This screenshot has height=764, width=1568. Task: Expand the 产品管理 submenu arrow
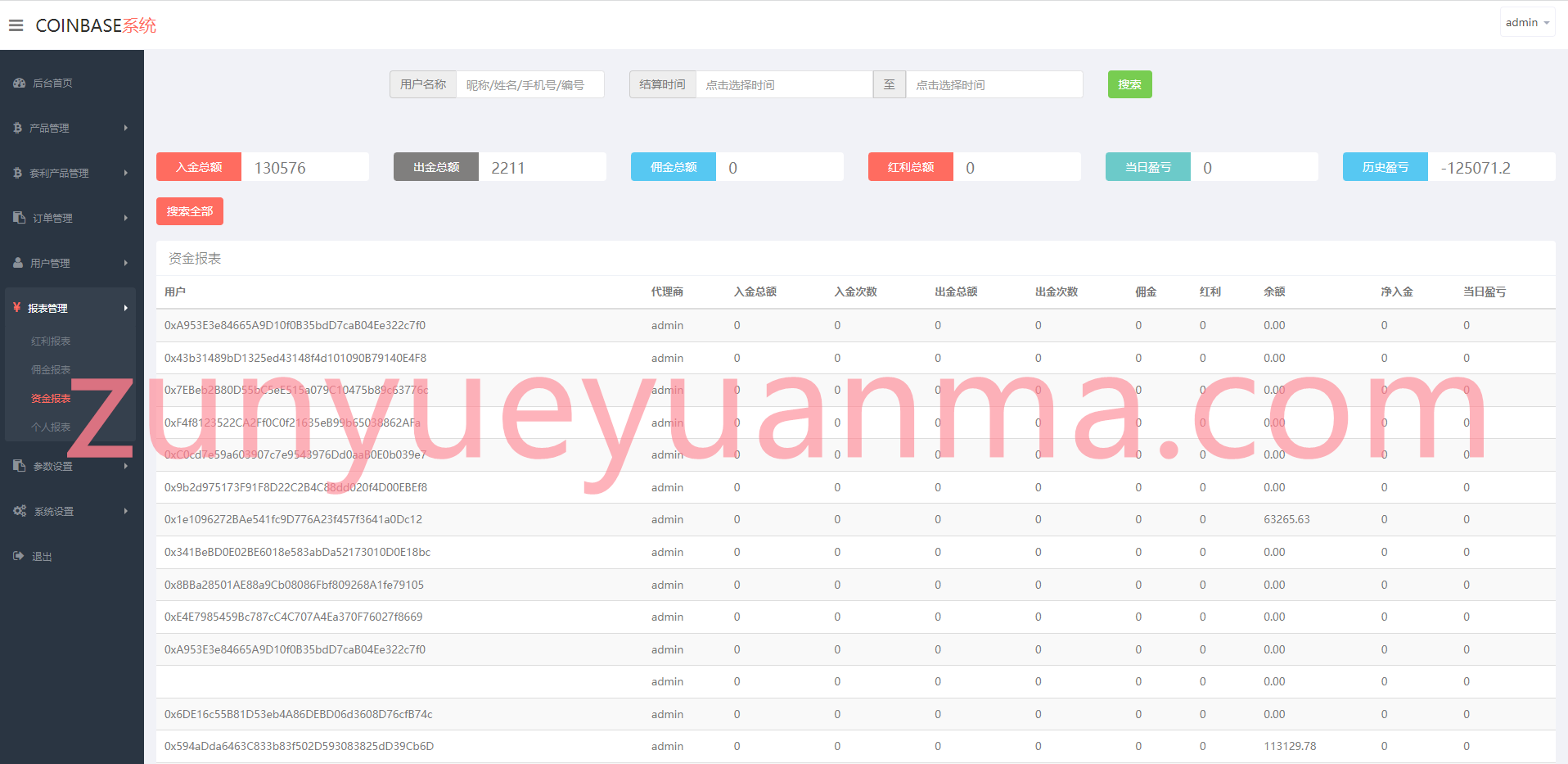(x=126, y=128)
